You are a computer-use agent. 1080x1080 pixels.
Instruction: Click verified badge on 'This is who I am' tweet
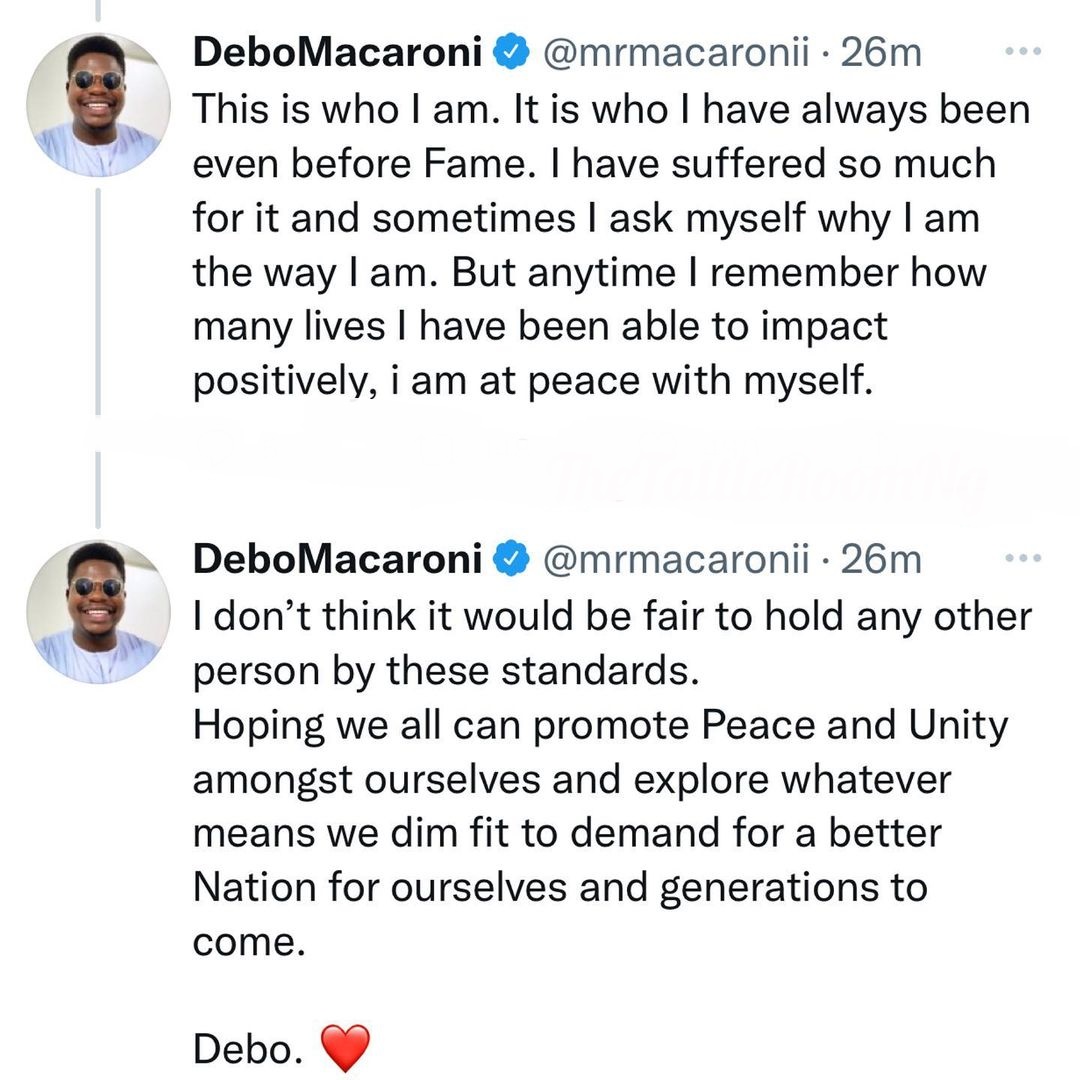[514, 53]
